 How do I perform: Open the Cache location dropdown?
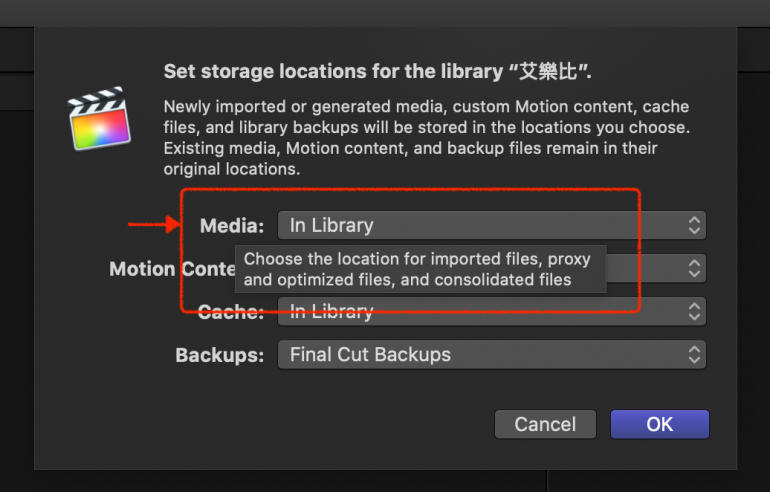pyautogui.click(x=490, y=312)
